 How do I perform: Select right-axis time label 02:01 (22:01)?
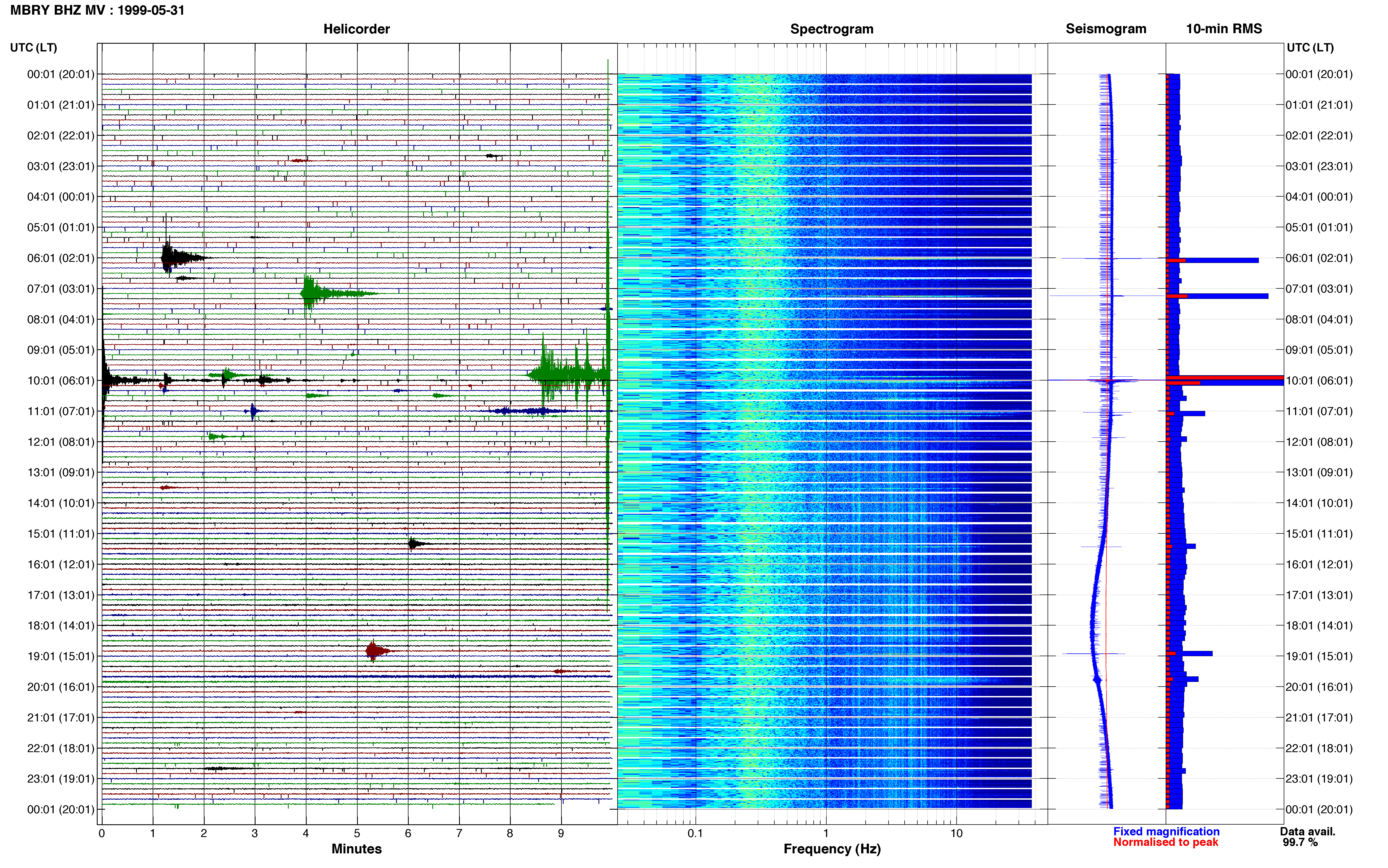pos(1319,135)
